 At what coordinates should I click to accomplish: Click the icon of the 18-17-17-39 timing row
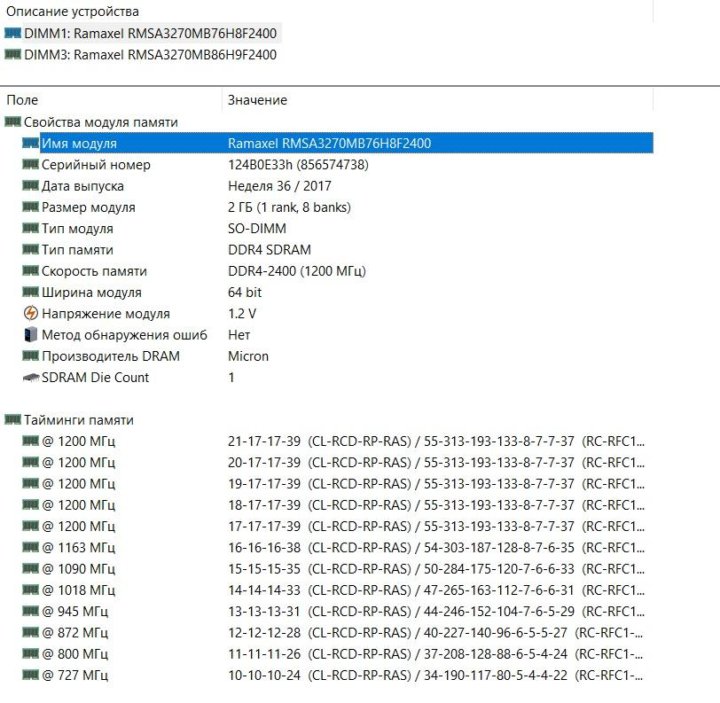[x=31, y=505]
